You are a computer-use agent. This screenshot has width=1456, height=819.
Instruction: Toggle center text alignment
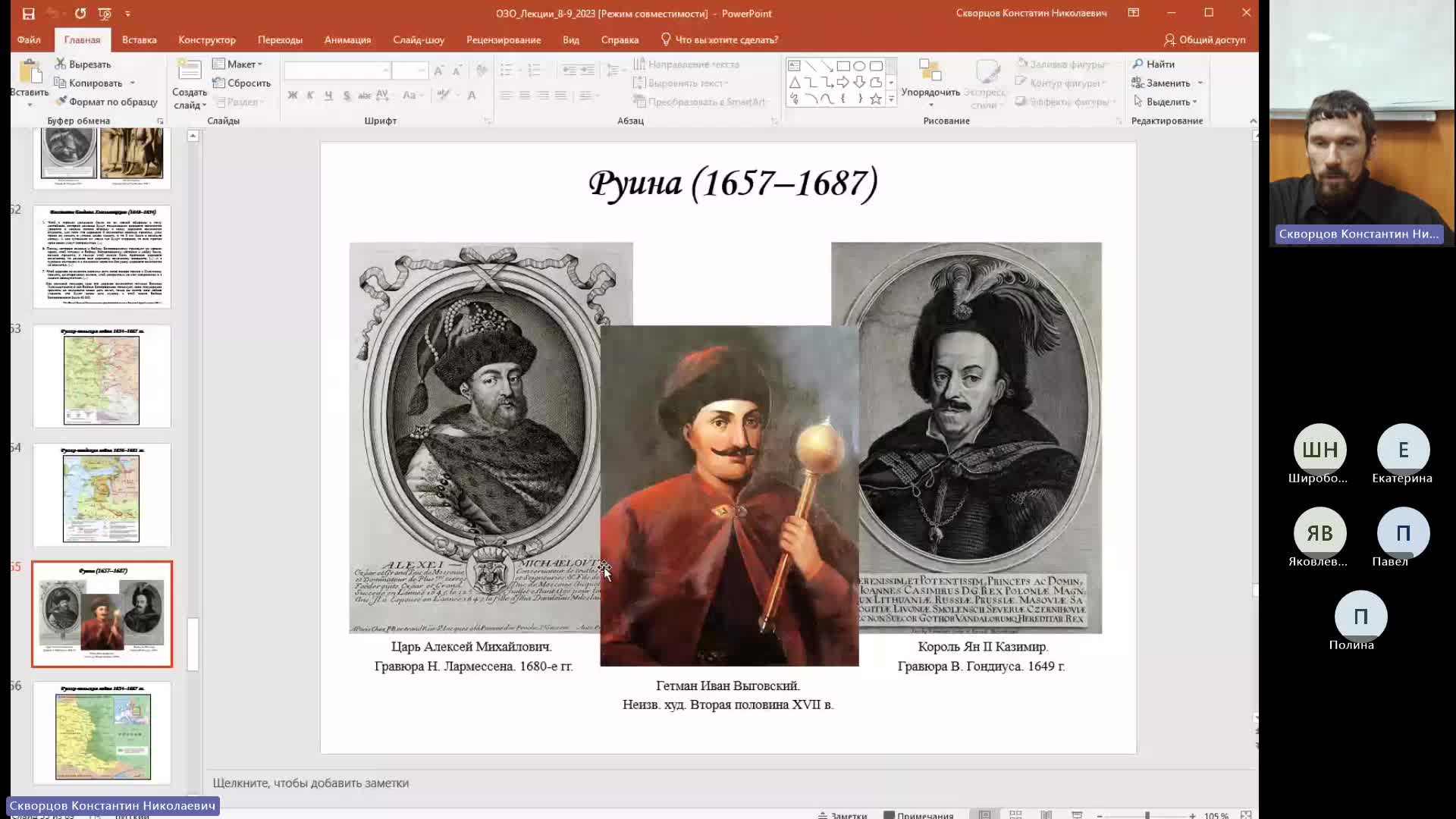pyautogui.click(x=524, y=95)
